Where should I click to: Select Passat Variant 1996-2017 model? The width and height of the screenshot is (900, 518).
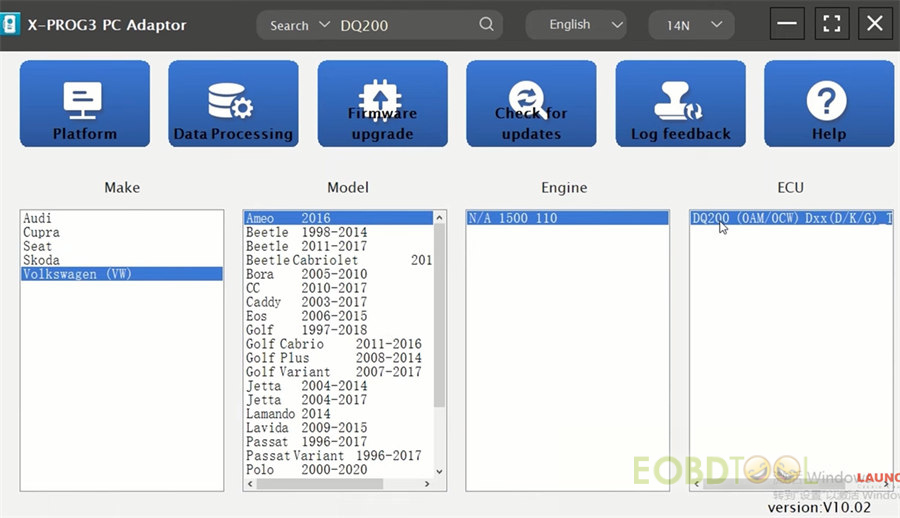(x=338, y=455)
